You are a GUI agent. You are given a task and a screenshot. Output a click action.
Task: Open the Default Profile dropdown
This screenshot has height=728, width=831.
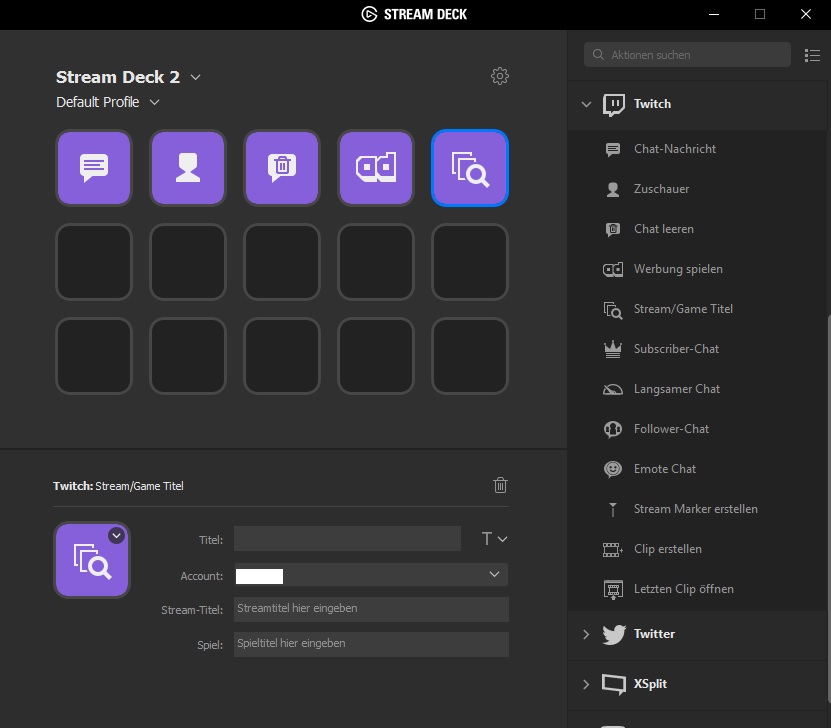tap(154, 102)
